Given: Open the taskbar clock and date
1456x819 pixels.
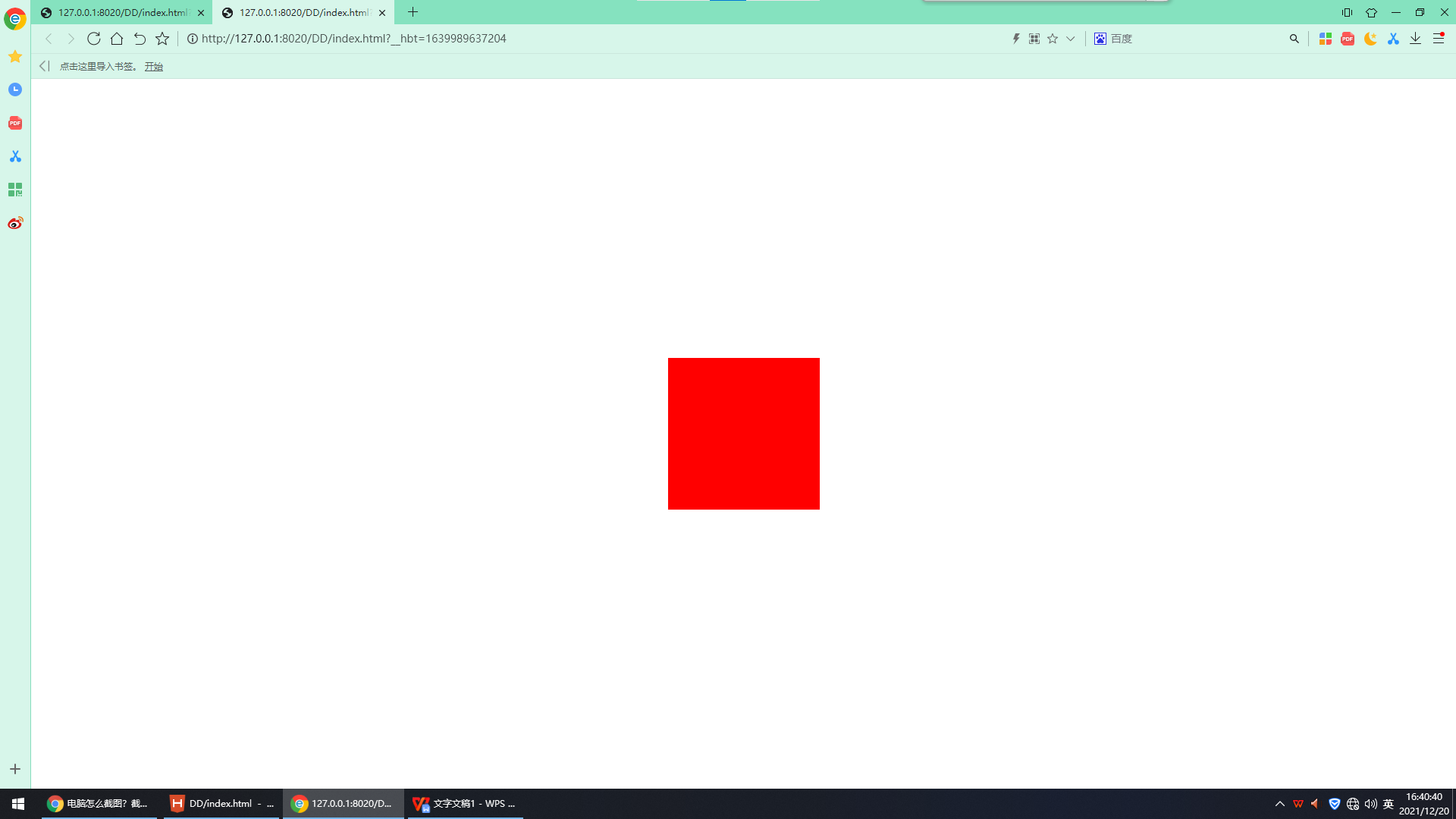Looking at the screenshot, I should 1423,804.
